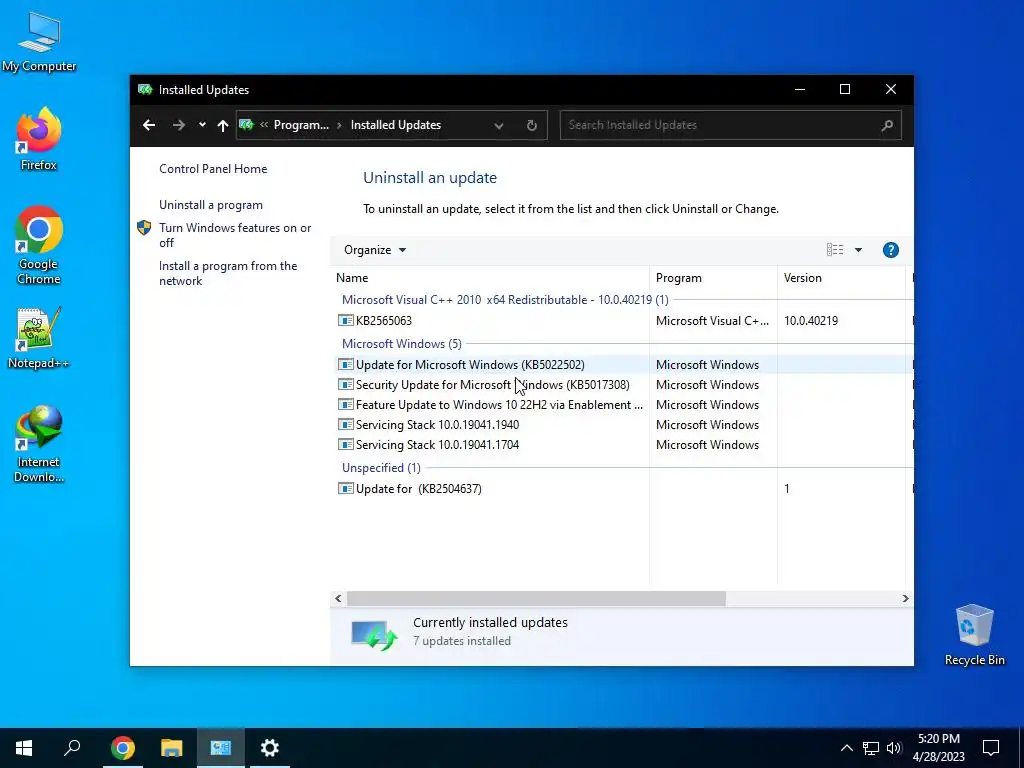This screenshot has height=768, width=1024.
Task: Open File Explorer from the taskbar
Action: coord(171,748)
